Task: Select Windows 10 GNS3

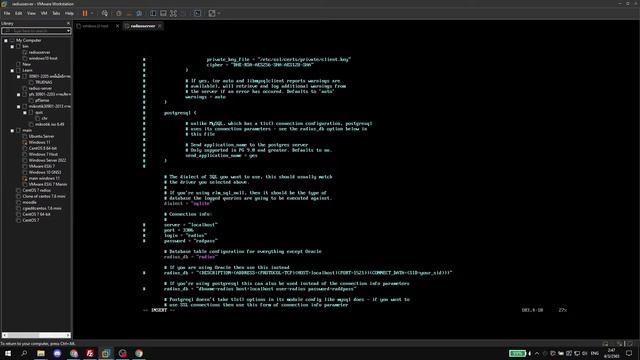Action: coord(45,172)
